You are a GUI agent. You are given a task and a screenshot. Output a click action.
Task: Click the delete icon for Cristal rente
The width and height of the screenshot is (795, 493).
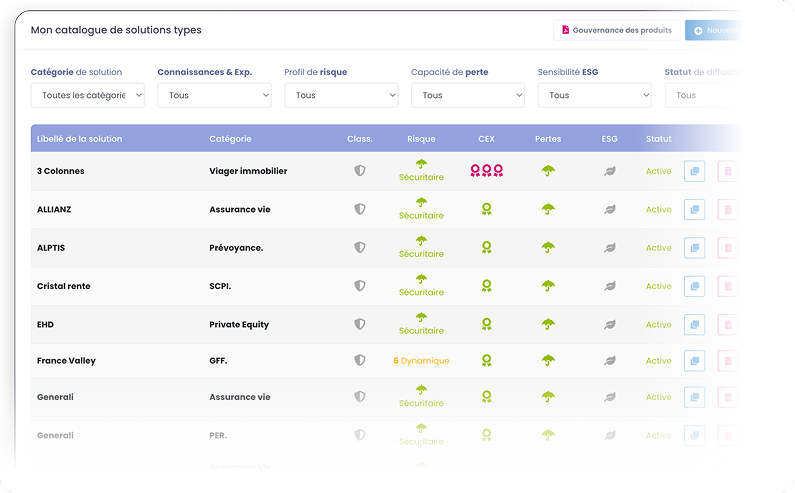coord(727,286)
